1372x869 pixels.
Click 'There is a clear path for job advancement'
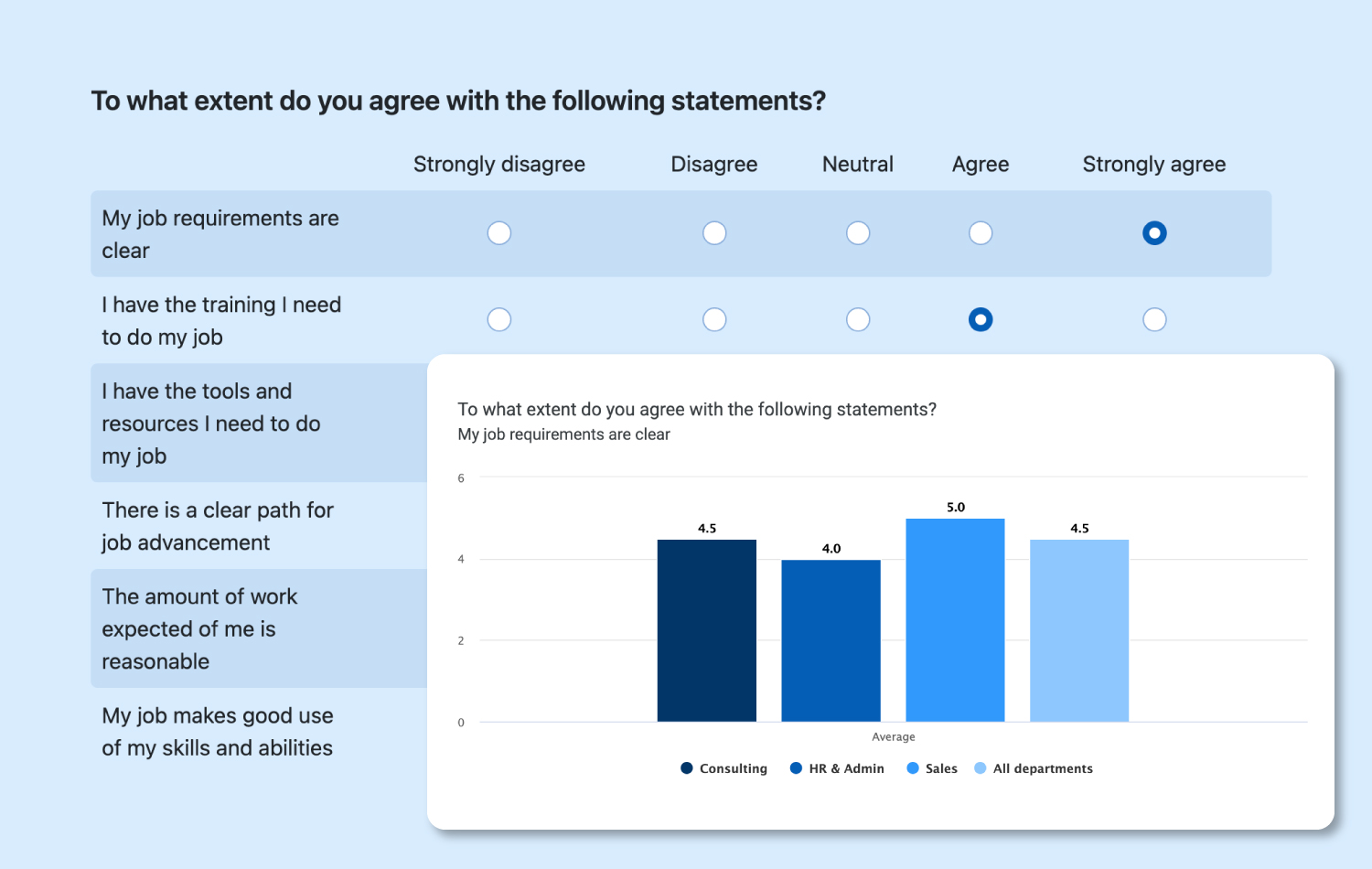(217, 526)
